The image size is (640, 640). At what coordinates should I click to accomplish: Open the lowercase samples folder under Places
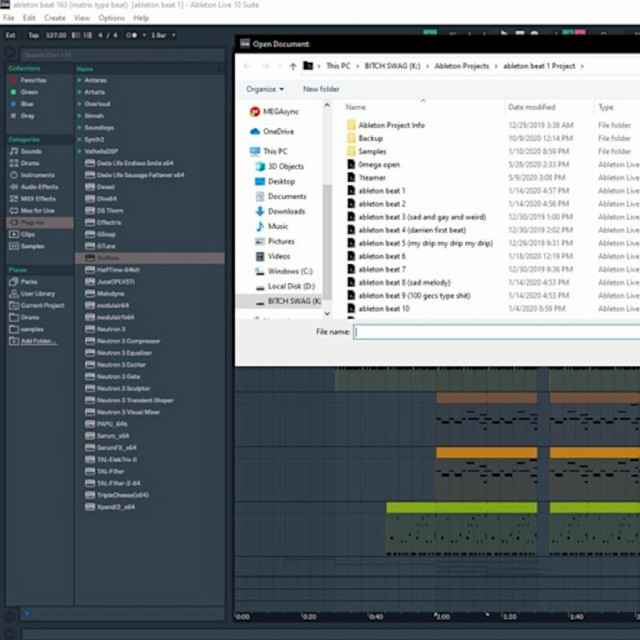[x=32, y=329]
